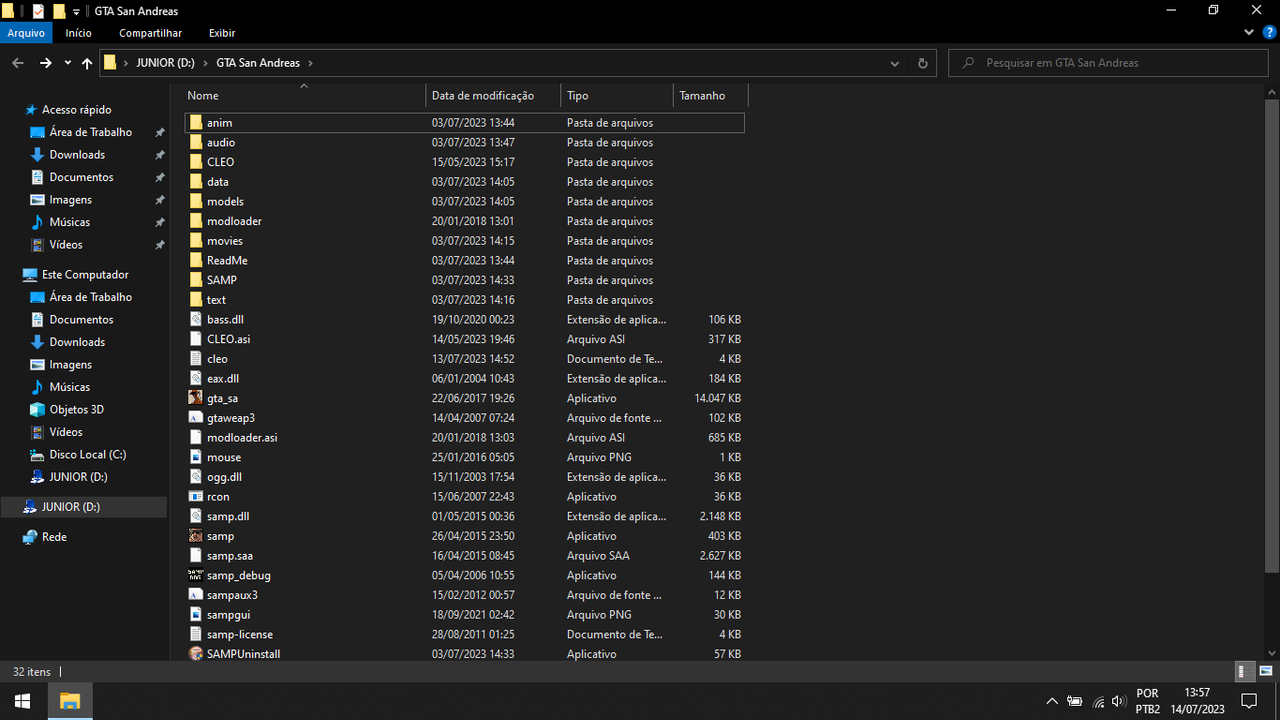The height and width of the screenshot is (720, 1280).
Task: Expand the ribbon with the chevron
Action: coord(1248,33)
